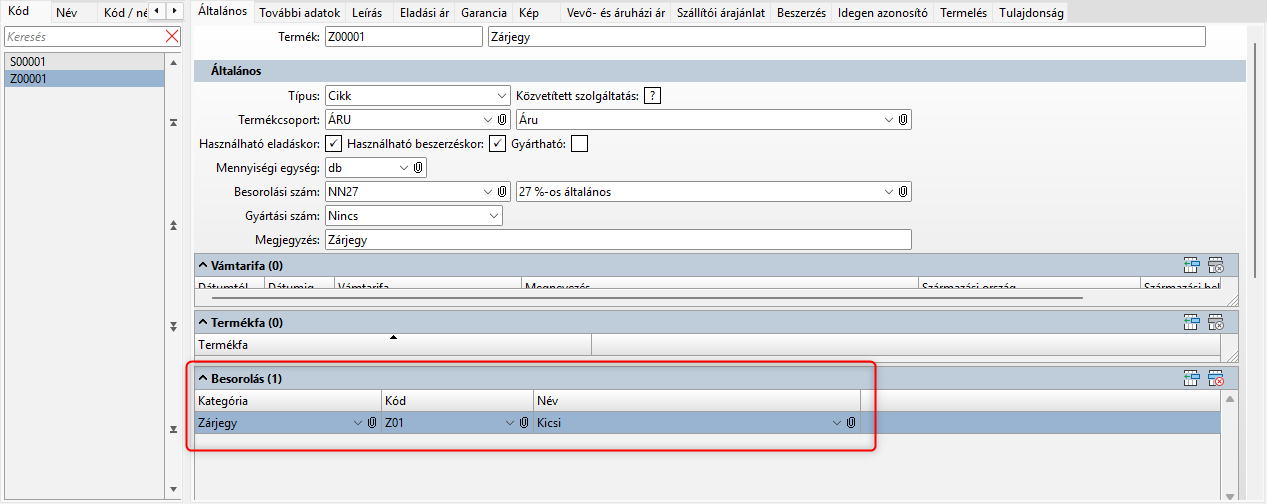Open the Idegen azonosító tab
The height and width of the screenshot is (504, 1267).
click(883, 13)
